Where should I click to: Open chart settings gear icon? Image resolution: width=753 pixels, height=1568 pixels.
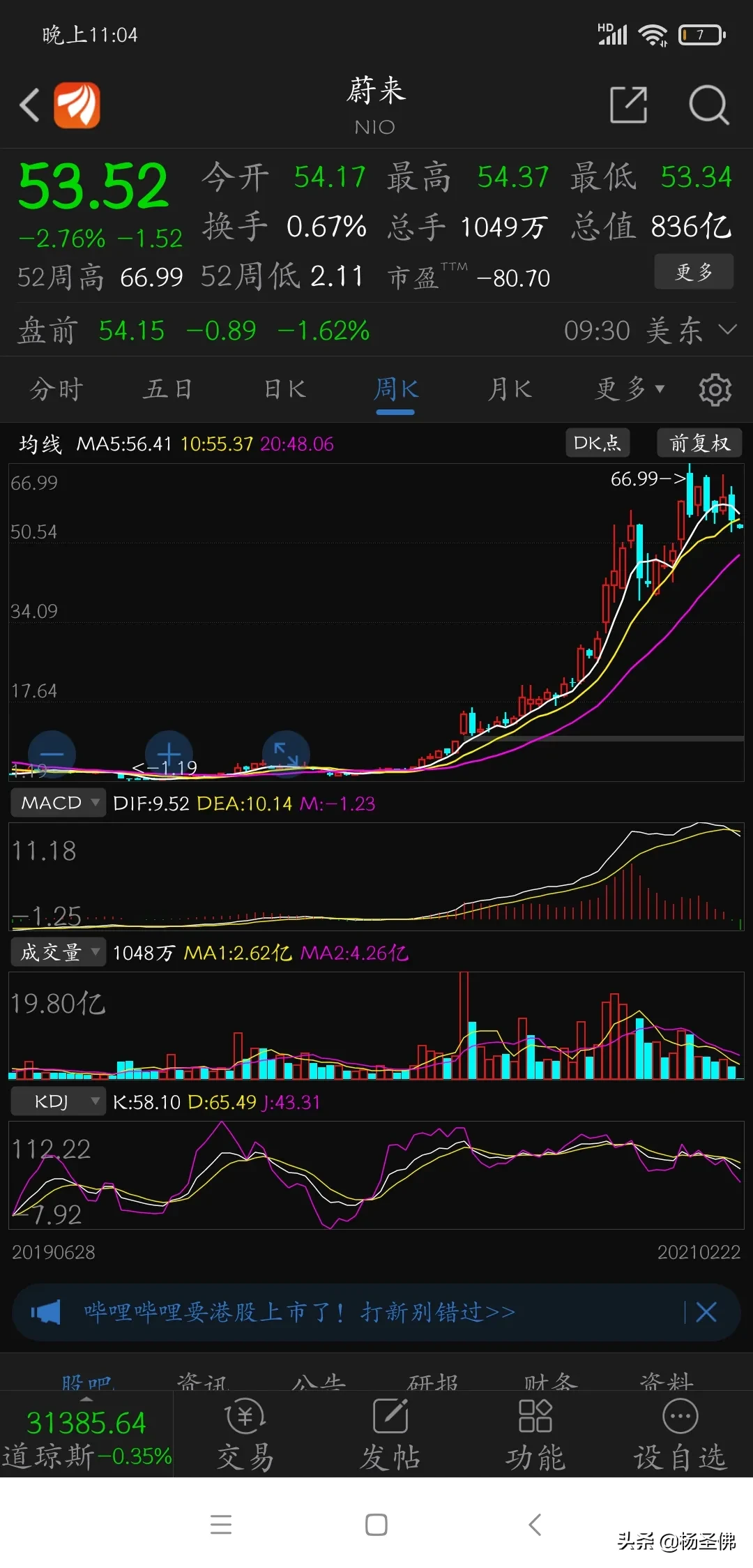pyautogui.click(x=715, y=390)
